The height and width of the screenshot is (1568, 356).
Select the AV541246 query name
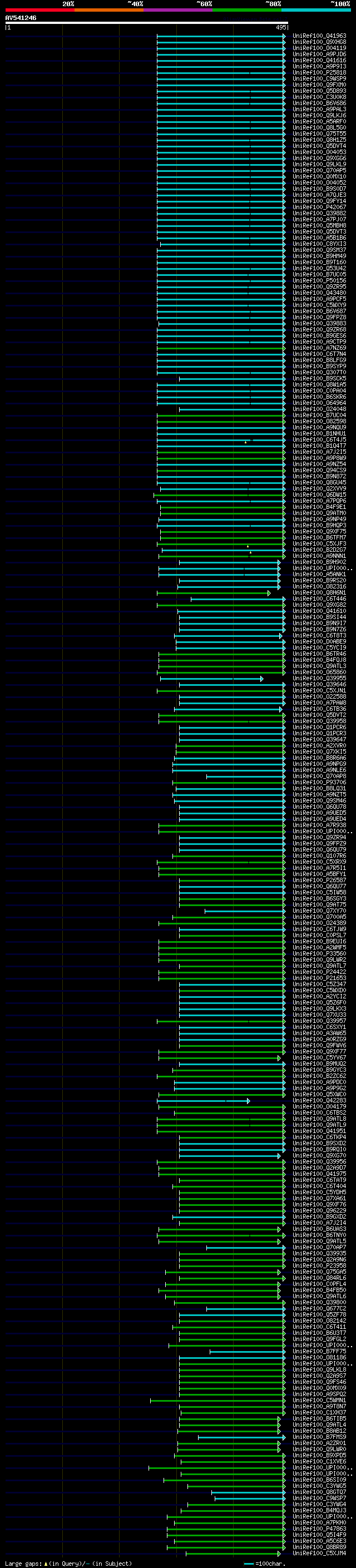coord(21,18)
